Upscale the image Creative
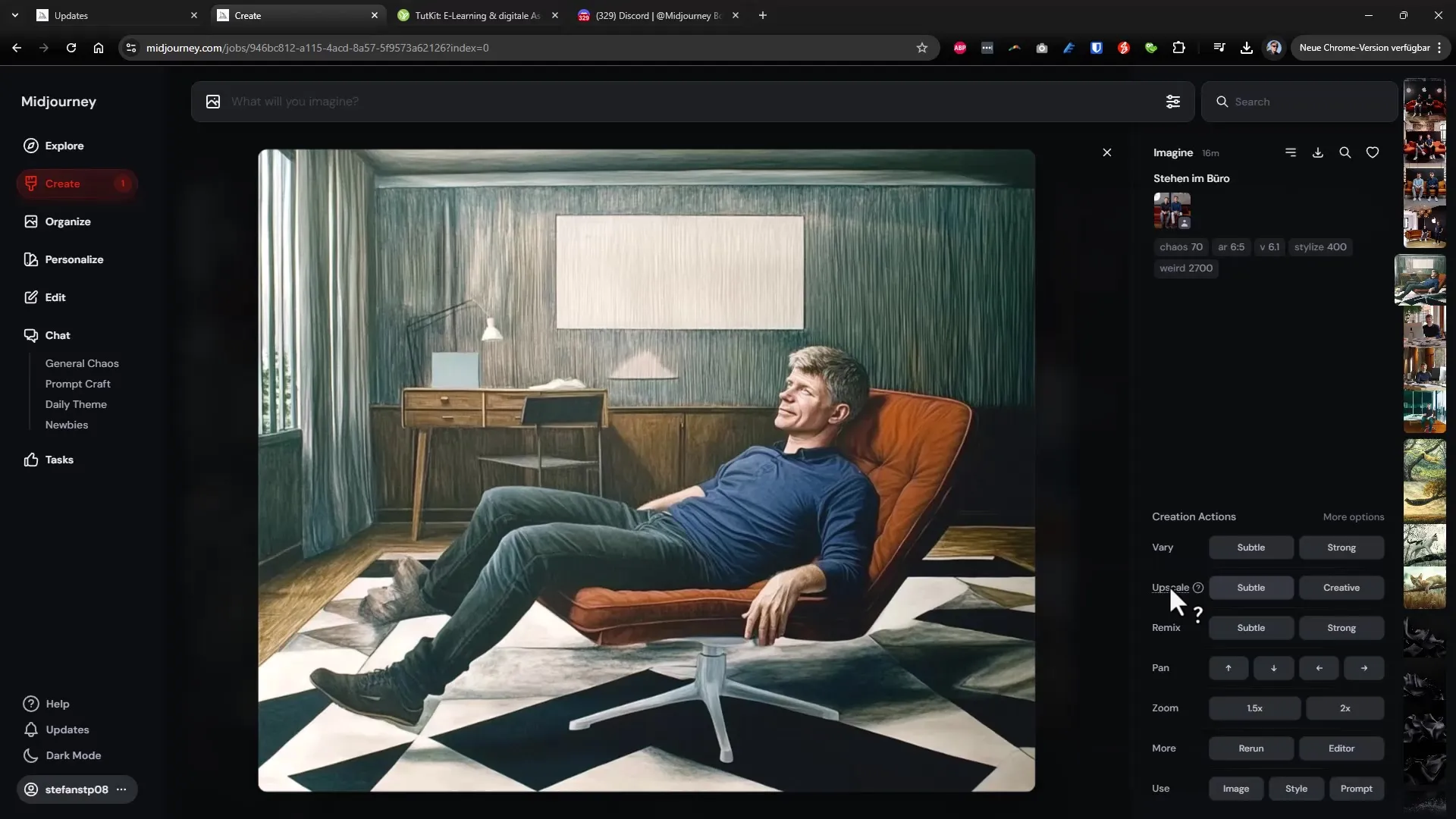Viewport: 1456px width, 819px height. (1341, 588)
